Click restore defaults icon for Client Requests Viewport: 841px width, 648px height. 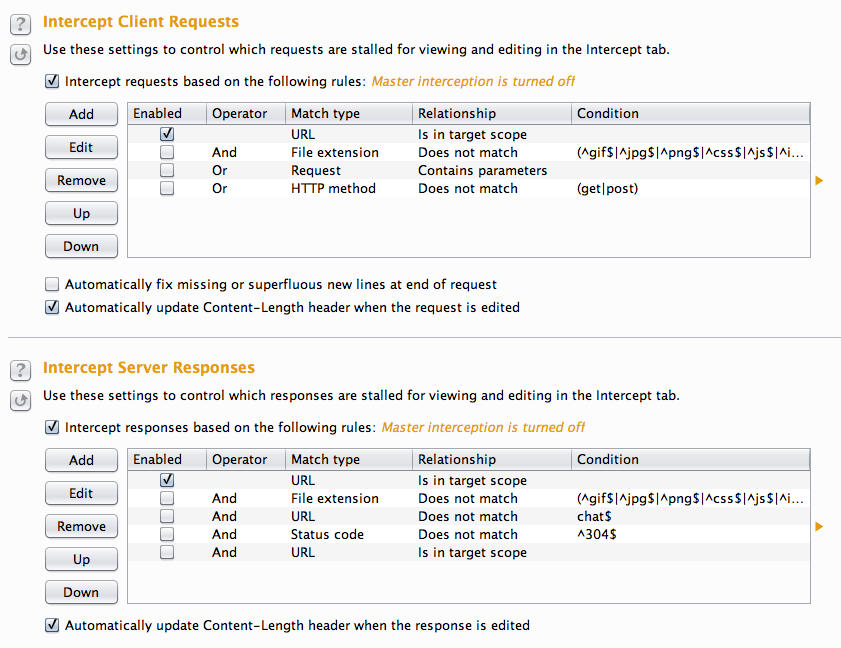[20, 54]
